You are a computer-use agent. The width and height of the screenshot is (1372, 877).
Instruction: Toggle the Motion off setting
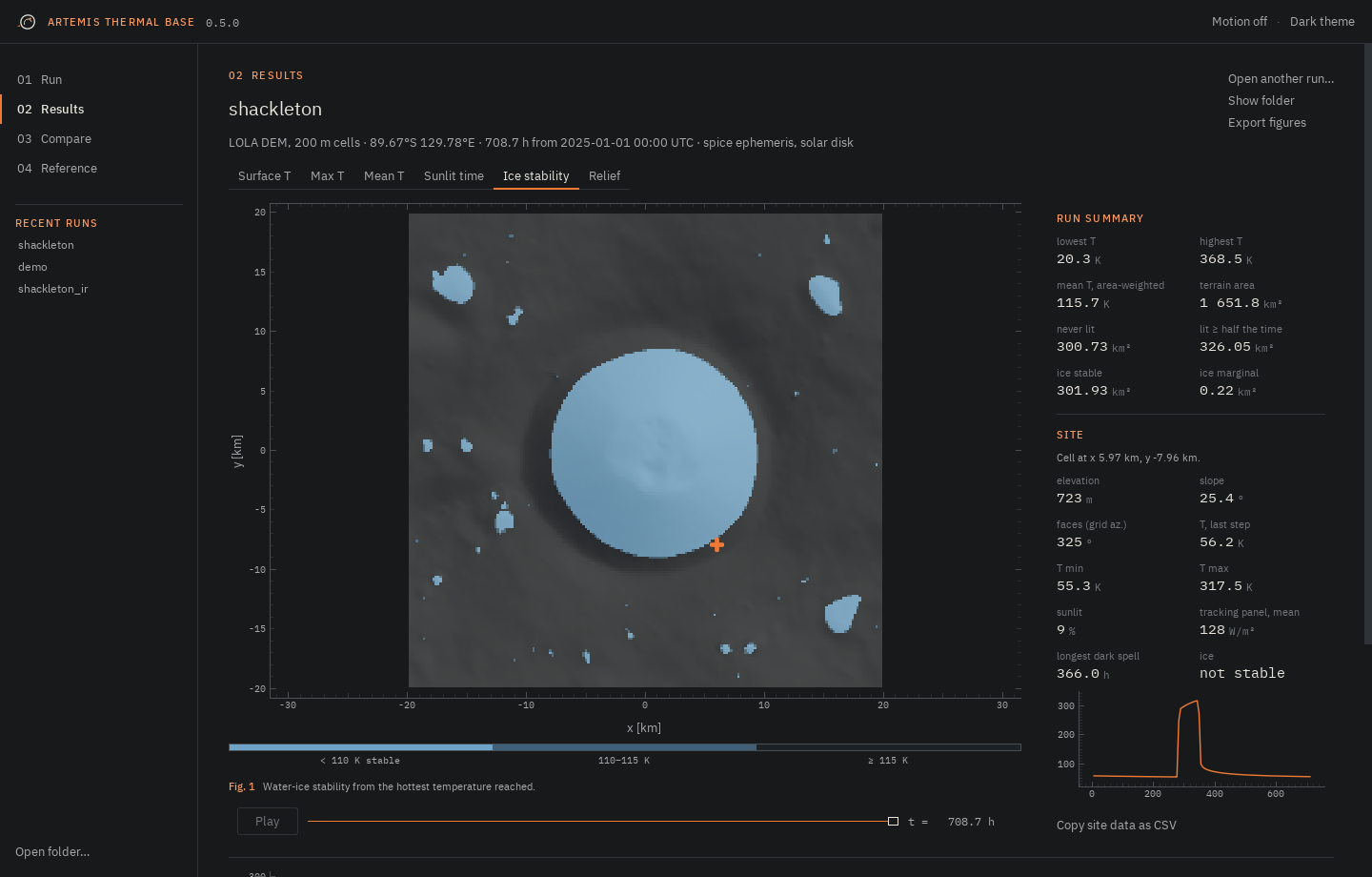1239,21
